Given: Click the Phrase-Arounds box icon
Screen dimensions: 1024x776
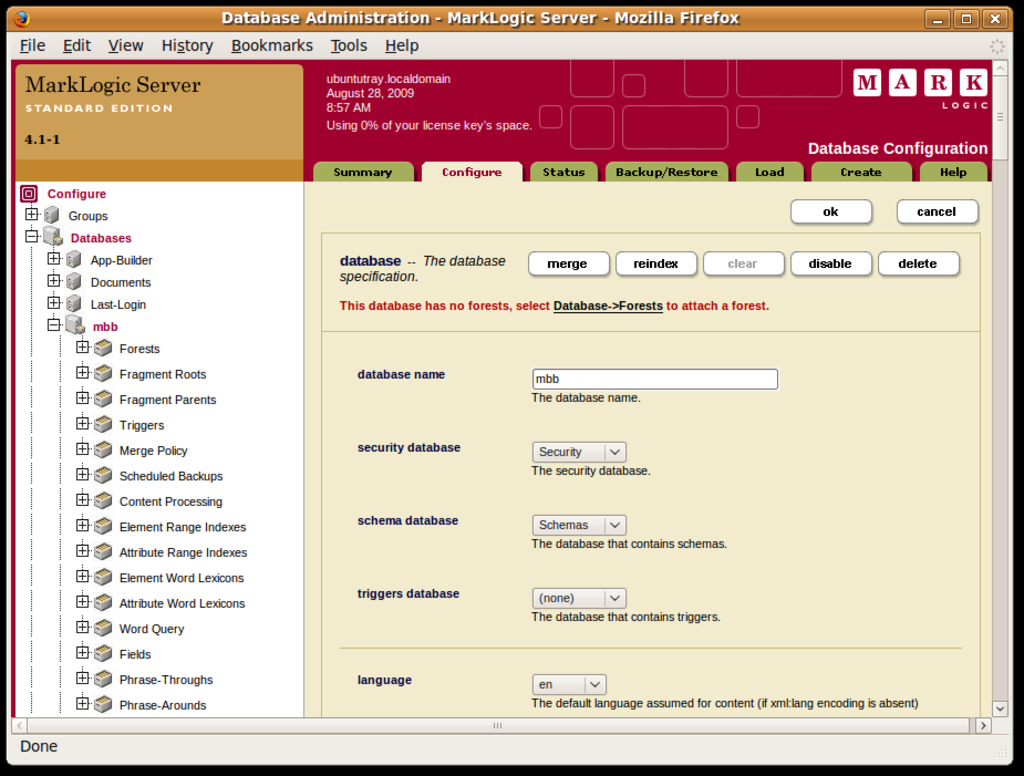Looking at the screenshot, I should (x=103, y=705).
